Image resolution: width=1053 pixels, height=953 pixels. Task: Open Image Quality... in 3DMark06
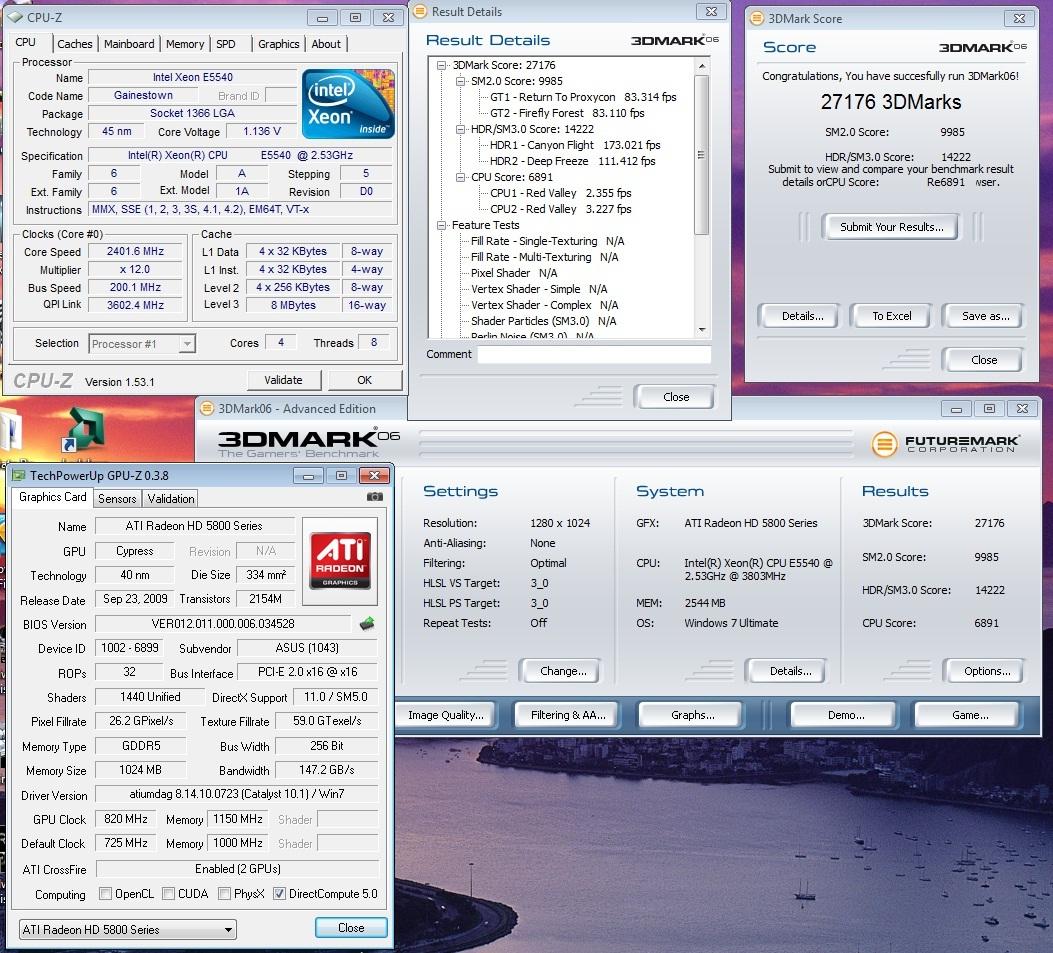coord(445,715)
